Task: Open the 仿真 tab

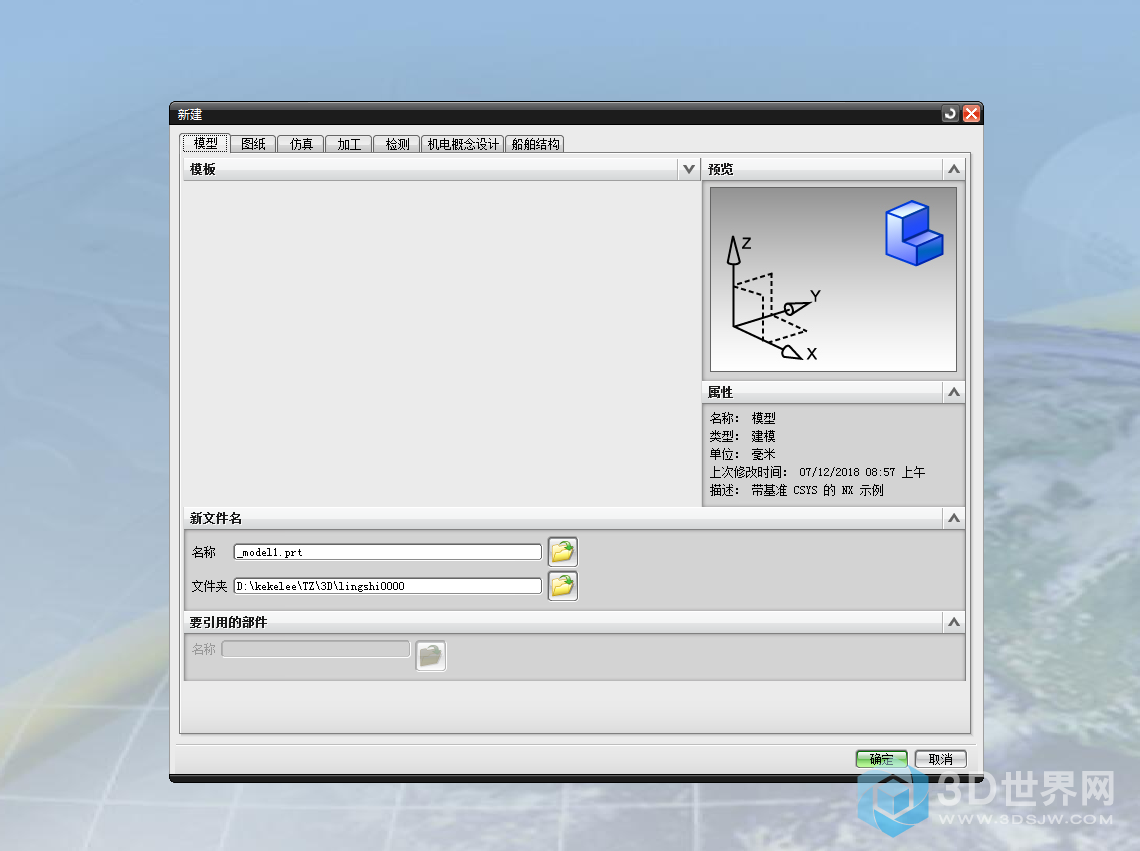Action: point(301,144)
